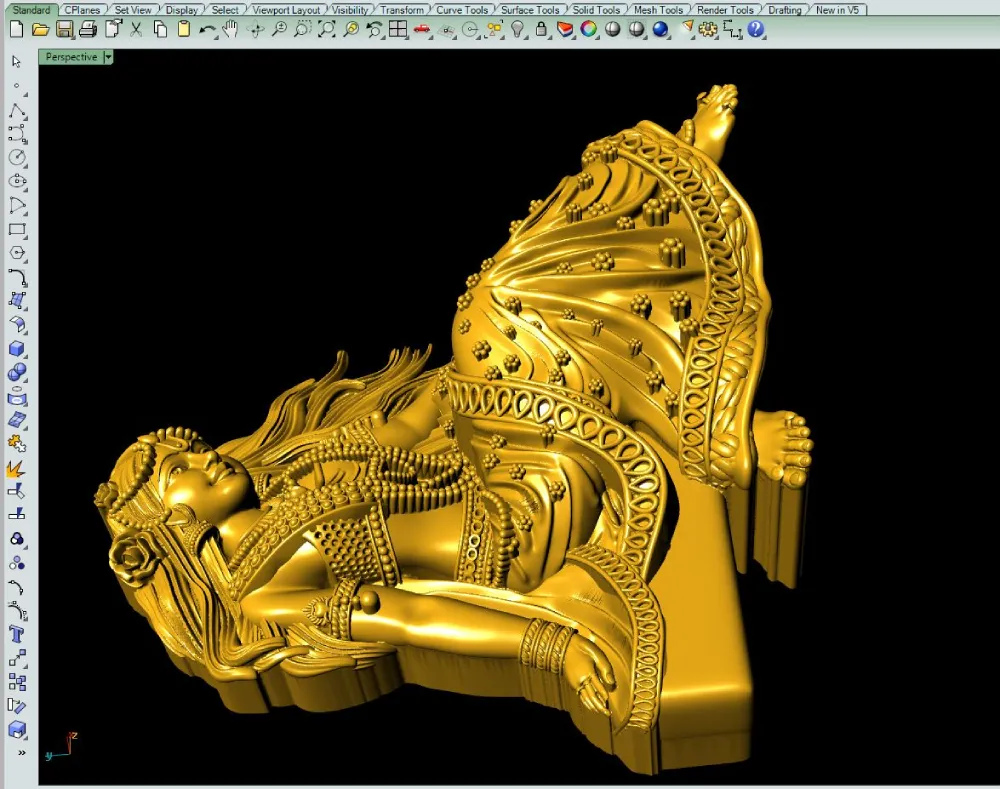Open the Solid Tools tab
Image resolution: width=1000 pixels, height=789 pixels.
(x=596, y=10)
